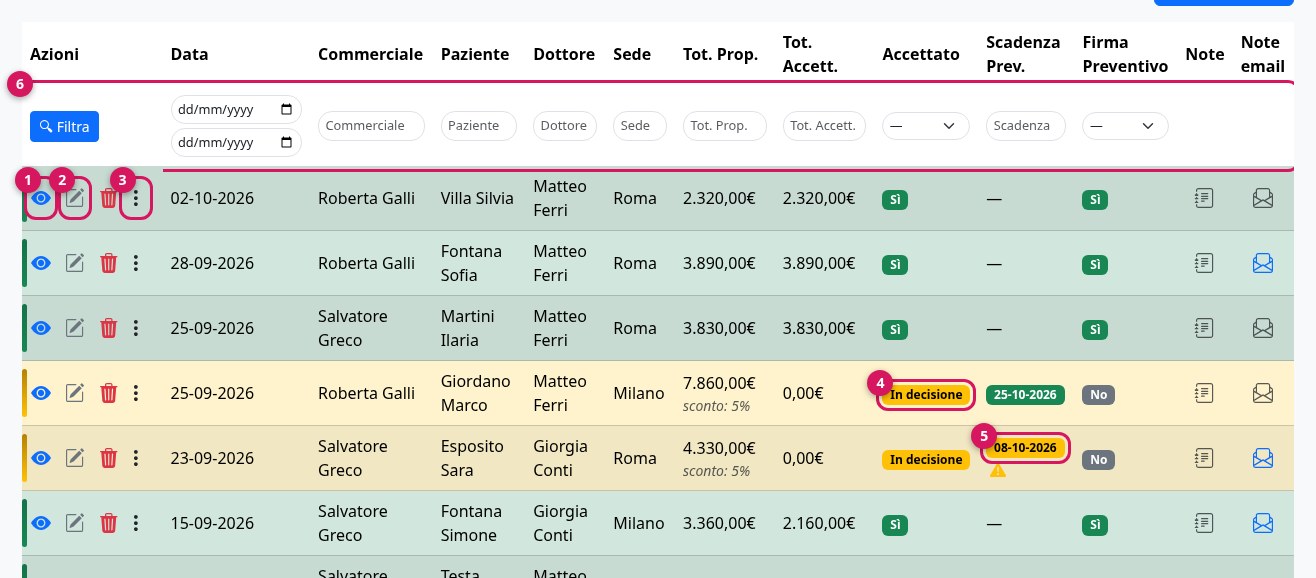Open more-actions menu for Martini Ilaria row
Image resolution: width=1316 pixels, height=578 pixels.
(136, 328)
